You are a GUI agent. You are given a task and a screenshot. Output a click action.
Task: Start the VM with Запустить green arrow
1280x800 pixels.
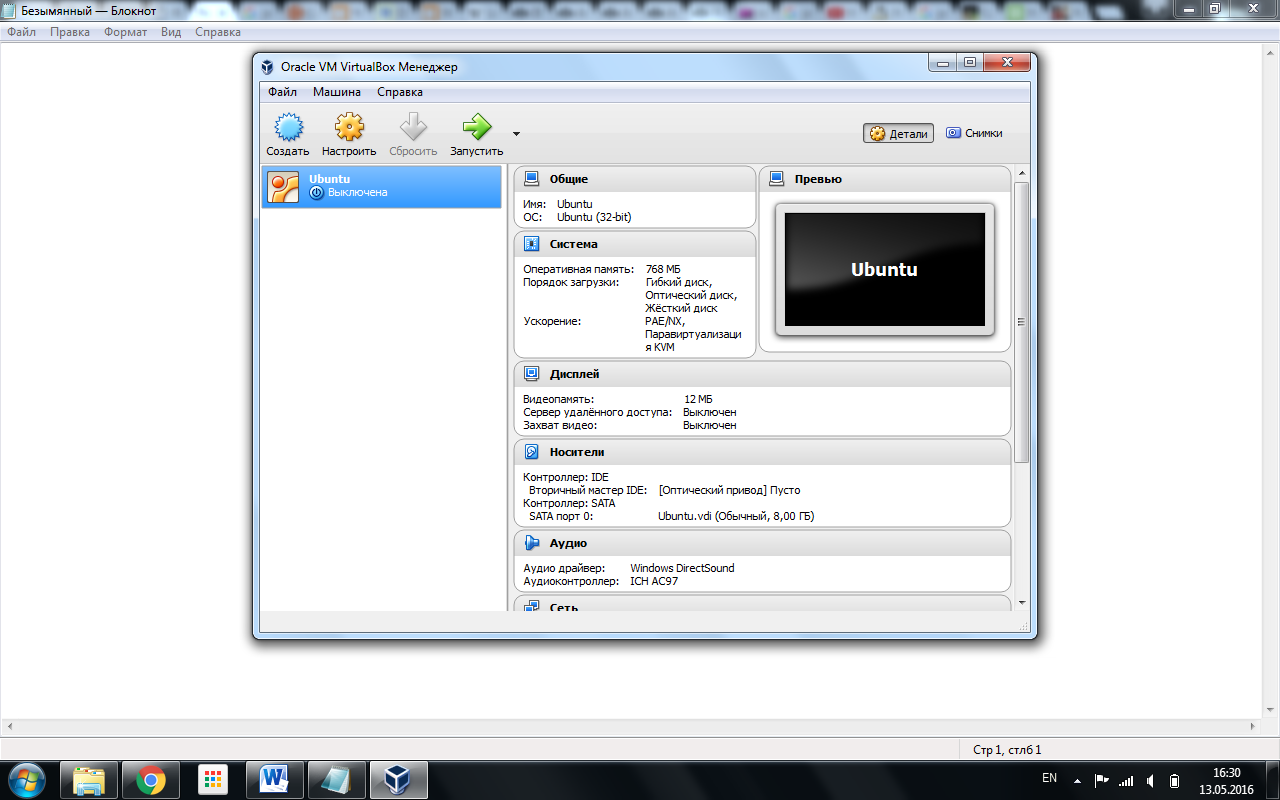click(477, 127)
